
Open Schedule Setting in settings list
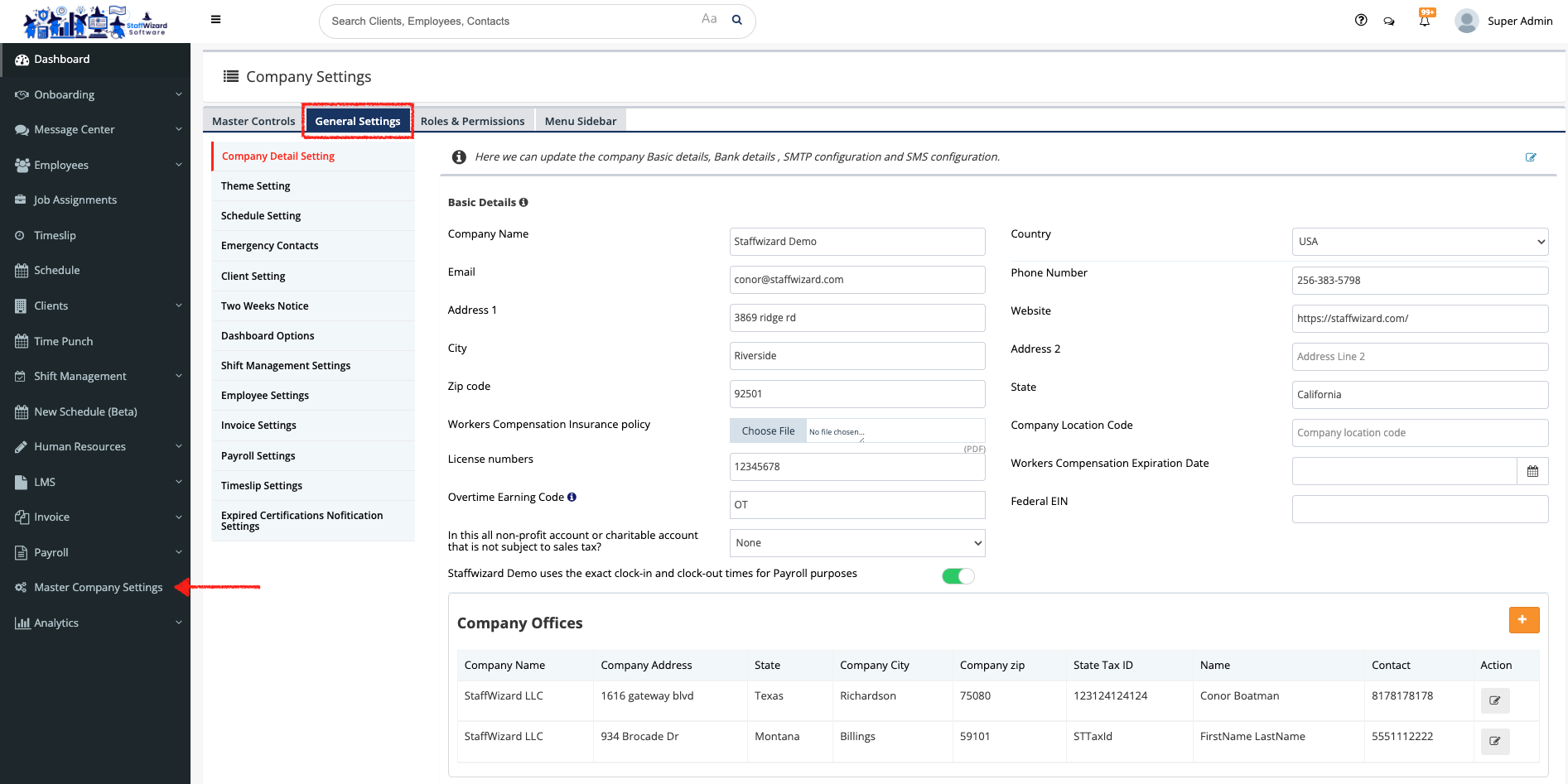click(x=313, y=216)
